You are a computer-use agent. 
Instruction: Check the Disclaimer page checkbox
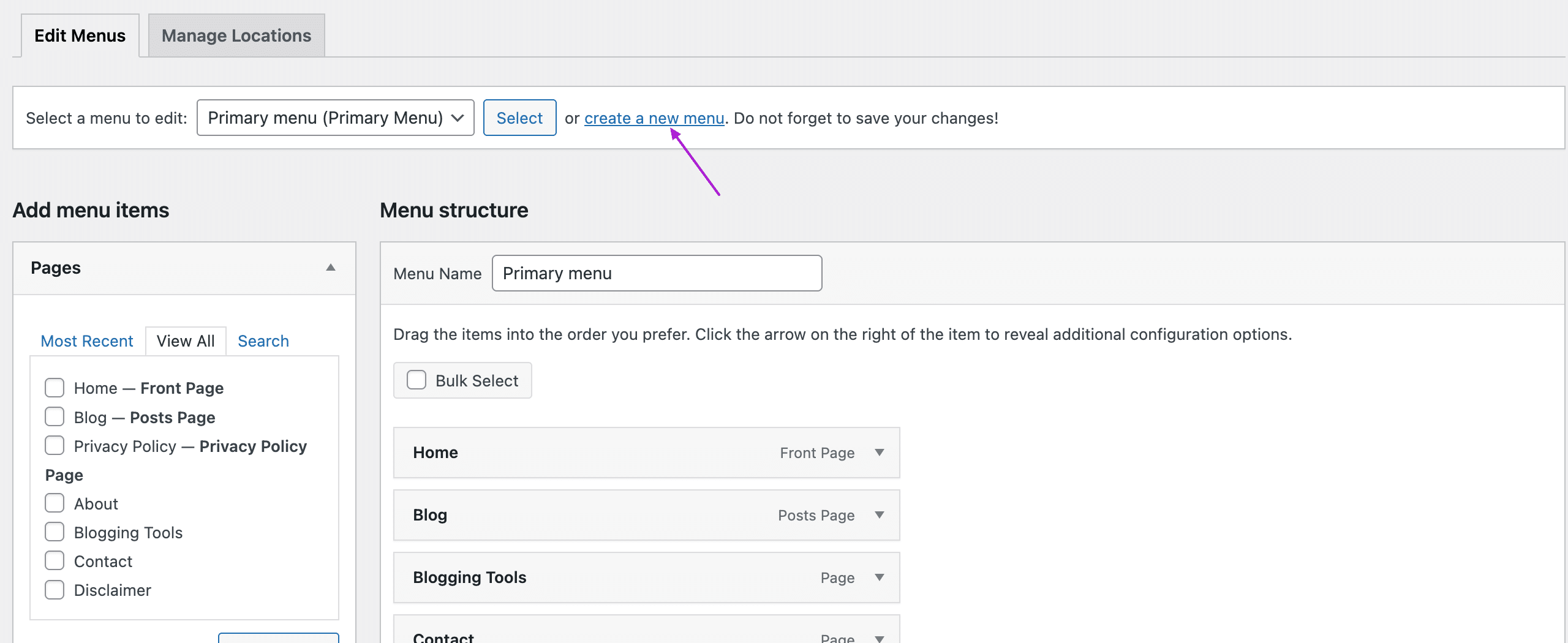point(55,589)
